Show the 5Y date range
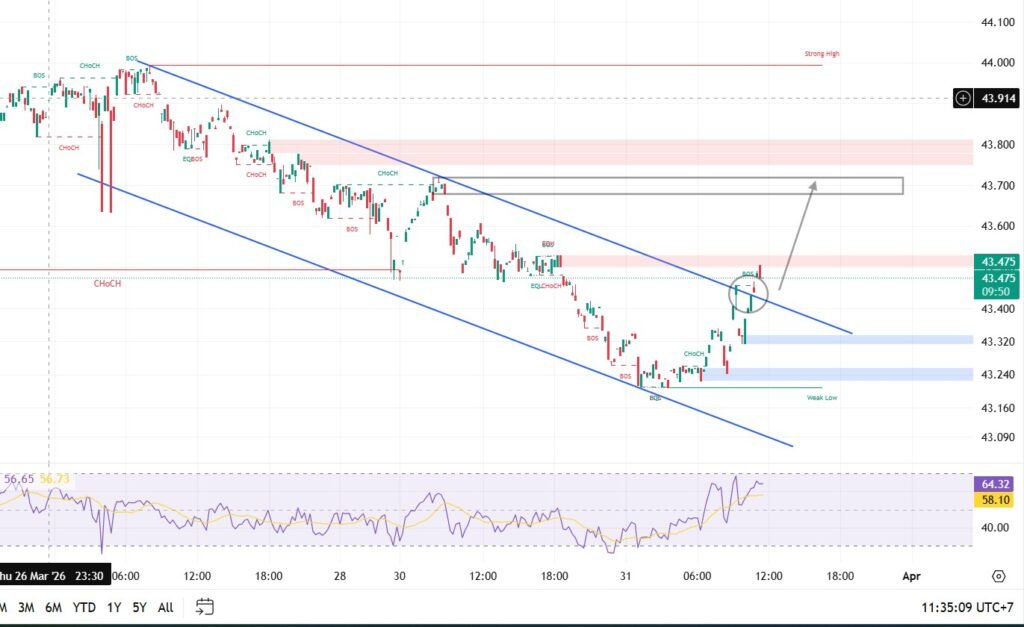The height and width of the screenshot is (627, 1024). coord(139,606)
